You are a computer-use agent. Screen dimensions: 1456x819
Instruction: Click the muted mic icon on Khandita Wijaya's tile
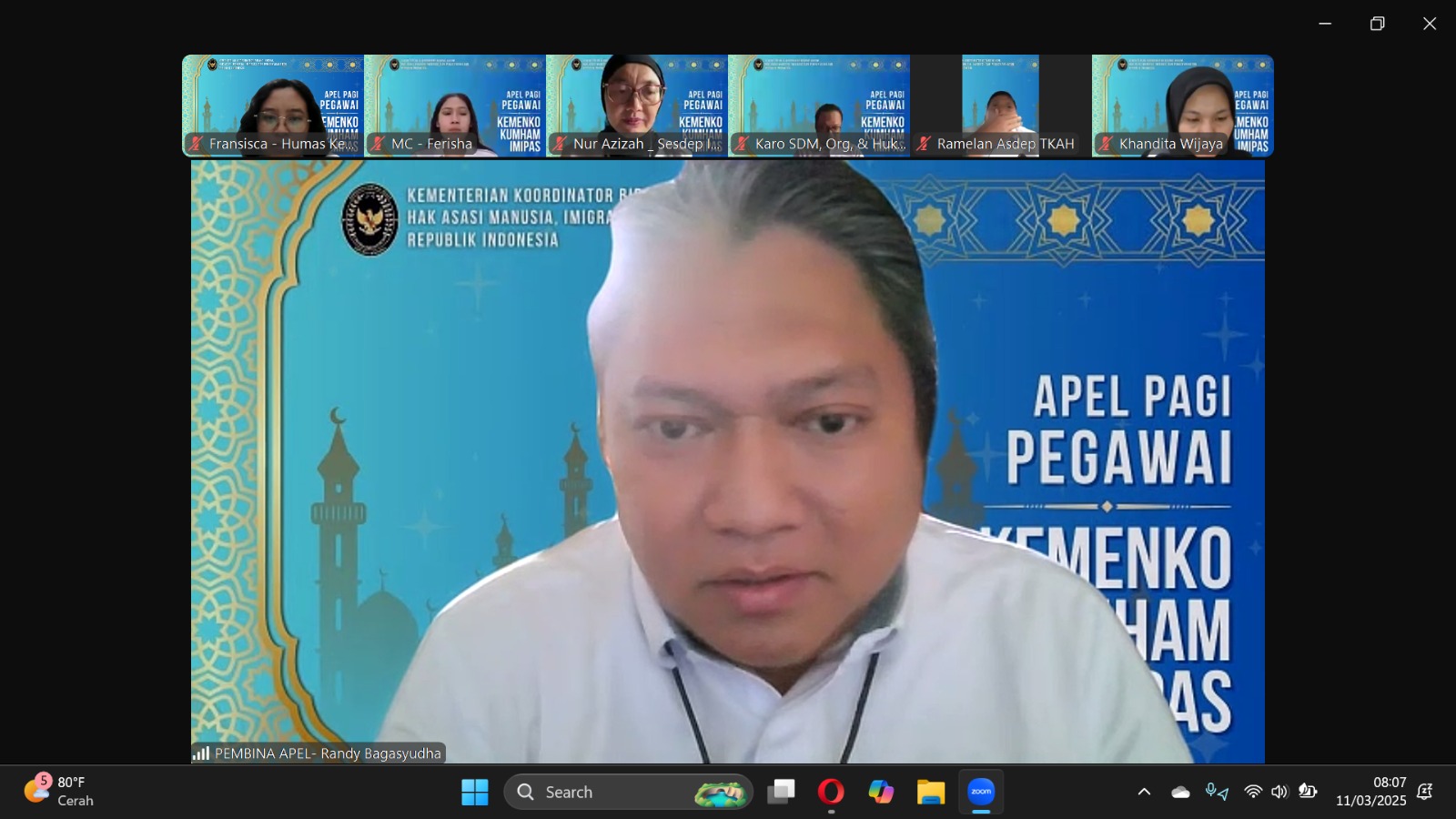tap(1107, 144)
